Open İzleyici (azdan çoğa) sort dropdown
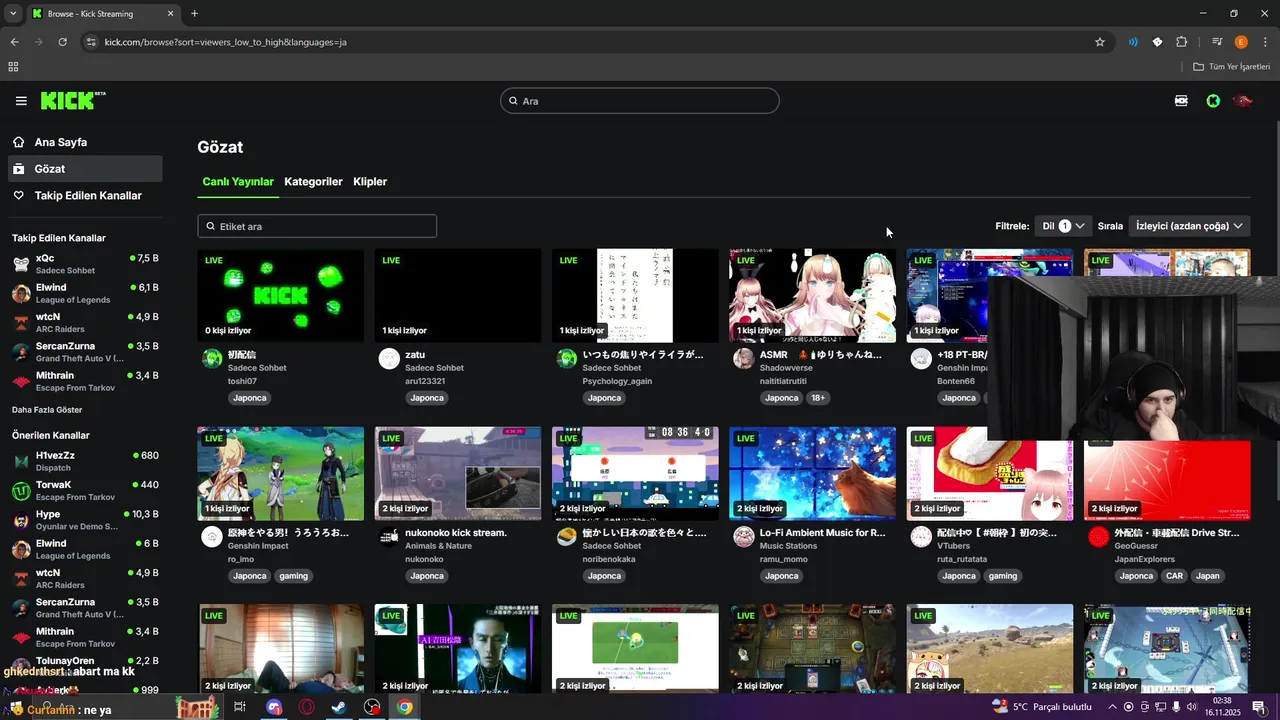 click(1189, 226)
